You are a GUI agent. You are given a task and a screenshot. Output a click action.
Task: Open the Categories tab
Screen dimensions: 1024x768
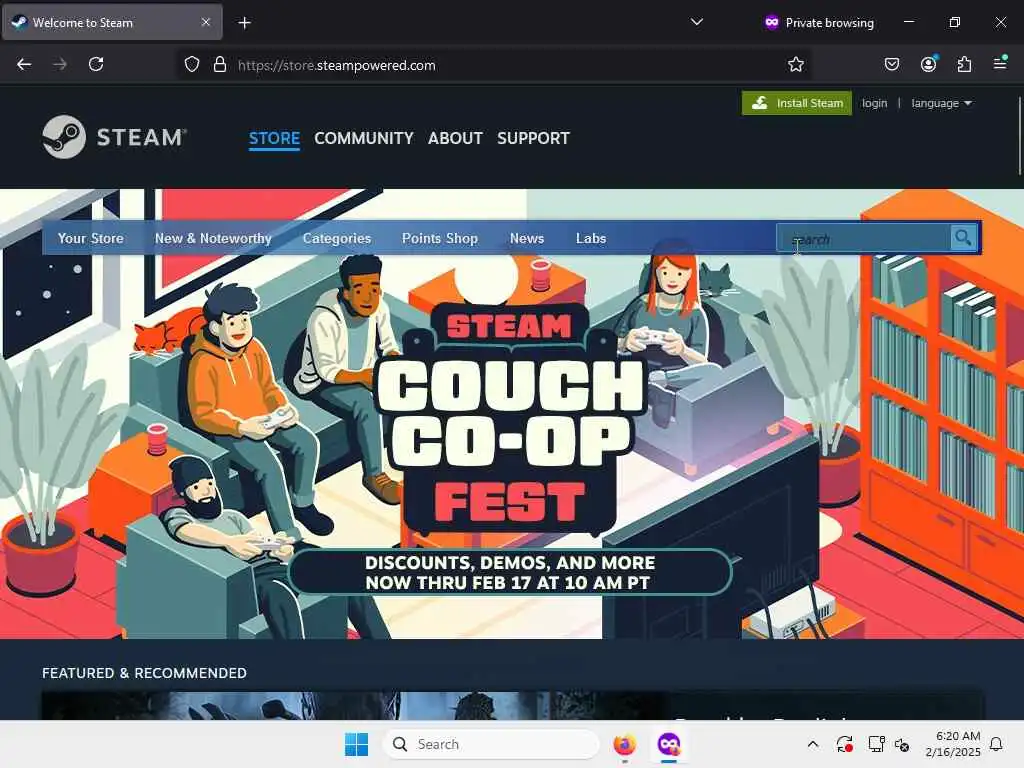(x=337, y=238)
